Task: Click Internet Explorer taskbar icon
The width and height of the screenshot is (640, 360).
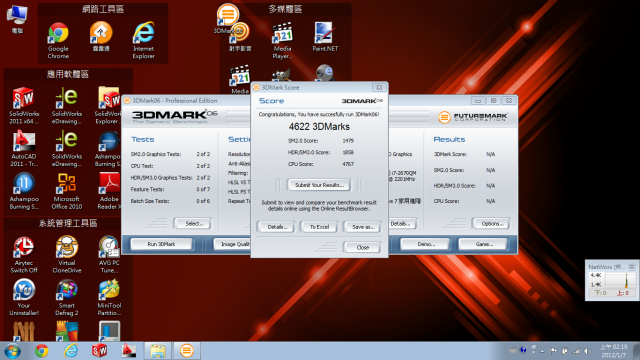Action: click(x=70, y=351)
